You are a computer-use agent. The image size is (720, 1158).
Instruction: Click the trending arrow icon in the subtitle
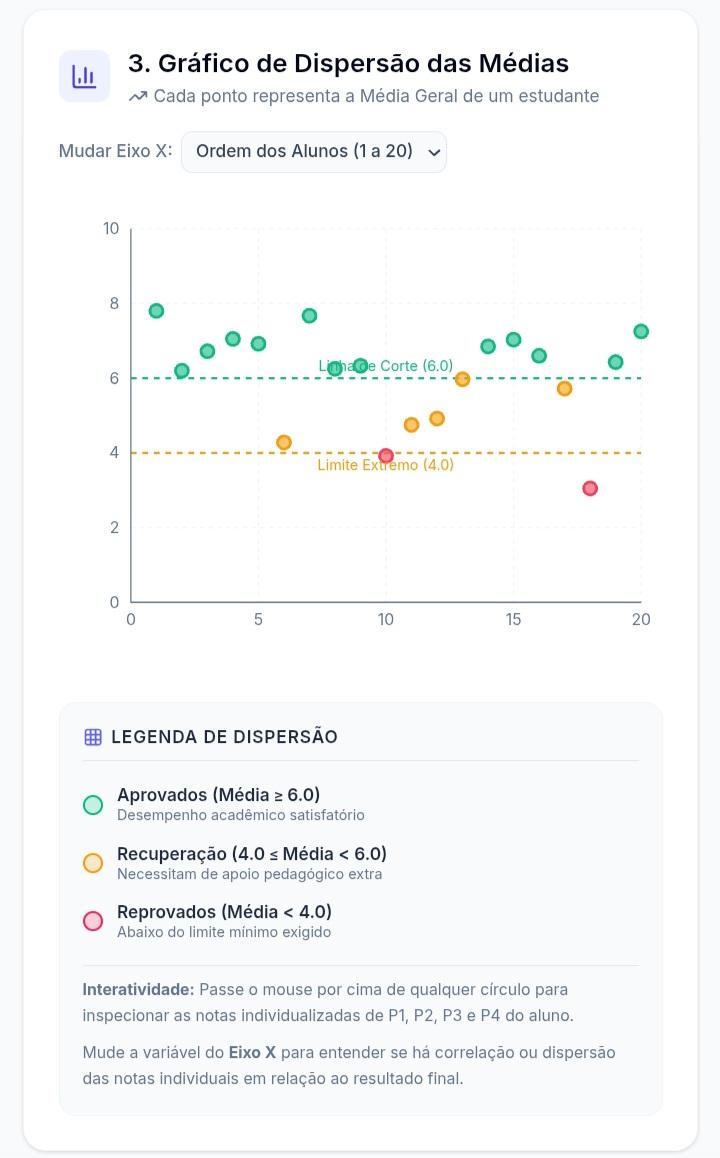click(x=137, y=97)
